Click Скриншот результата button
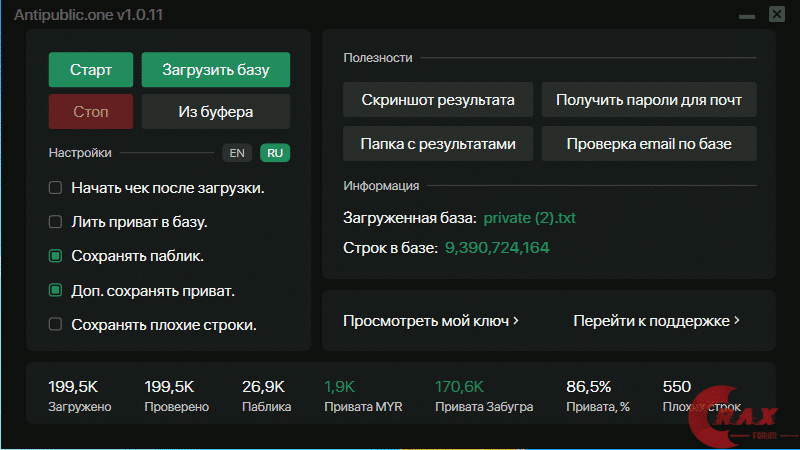800x450 pixels. 438,101
